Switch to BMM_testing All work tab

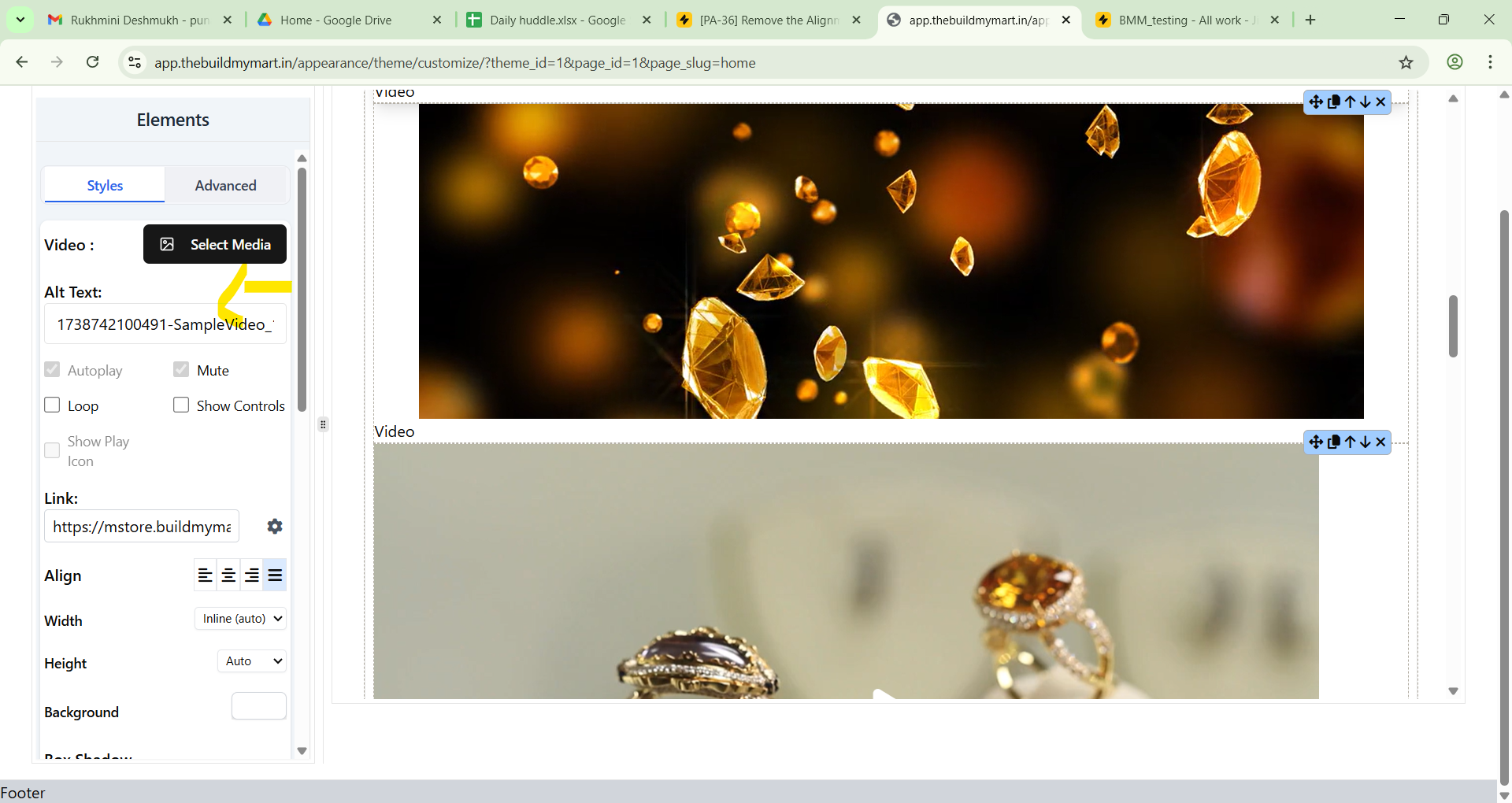point(1187,20)
